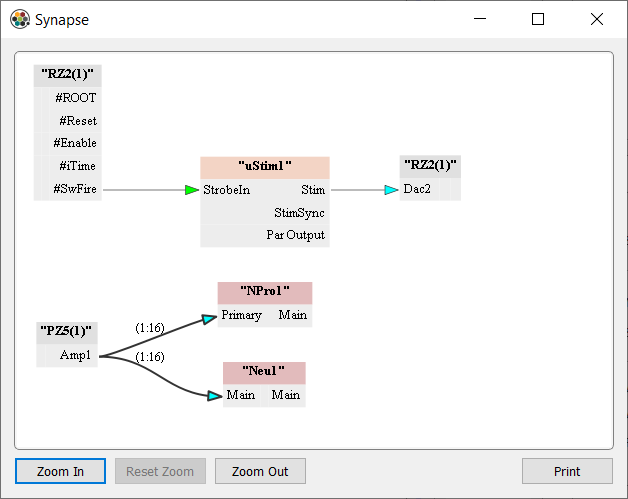Viewport: 628px width, 499px height.
Task: Click the Primary input of NPro1
Action: [242, 315]
